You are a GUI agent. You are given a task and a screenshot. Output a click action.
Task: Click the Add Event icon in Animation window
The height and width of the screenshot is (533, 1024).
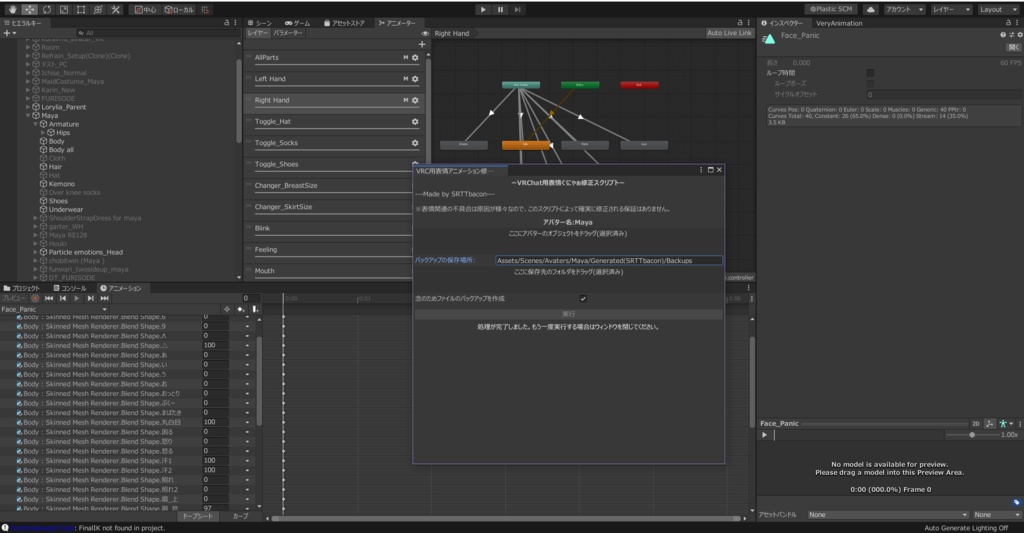[x=255, y=310]
